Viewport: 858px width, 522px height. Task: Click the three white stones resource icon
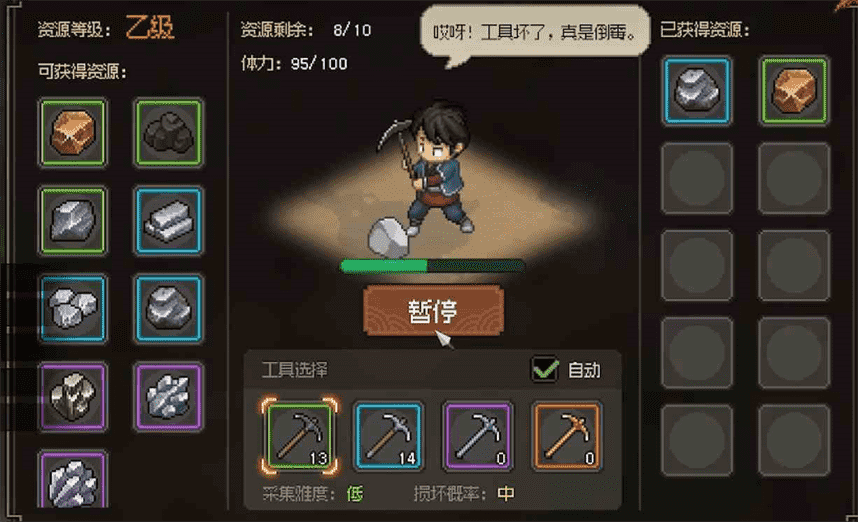tap(73, 309)
